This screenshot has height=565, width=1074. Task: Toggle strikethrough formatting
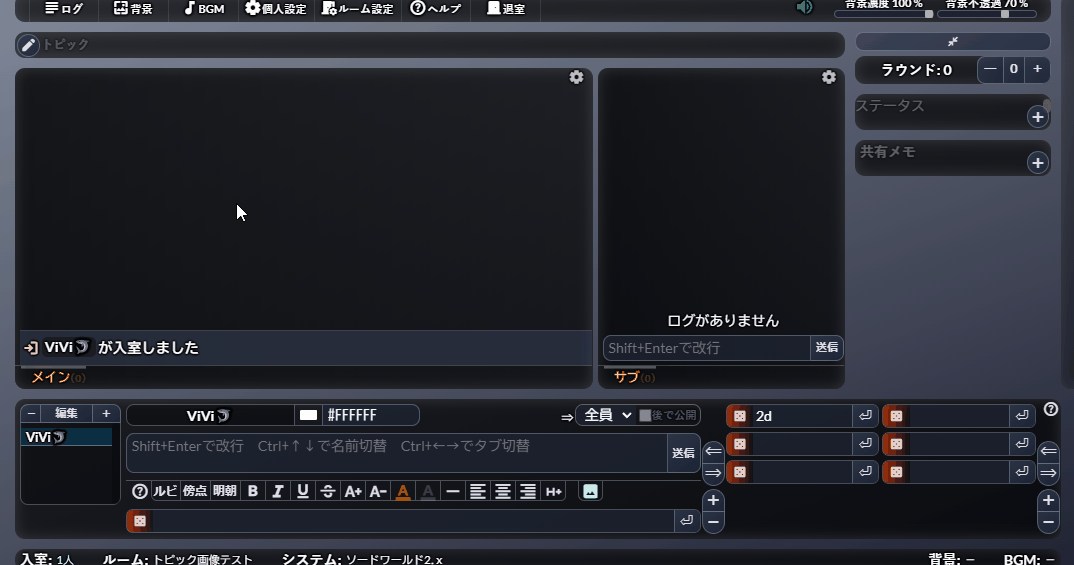(x=327, y=492)
